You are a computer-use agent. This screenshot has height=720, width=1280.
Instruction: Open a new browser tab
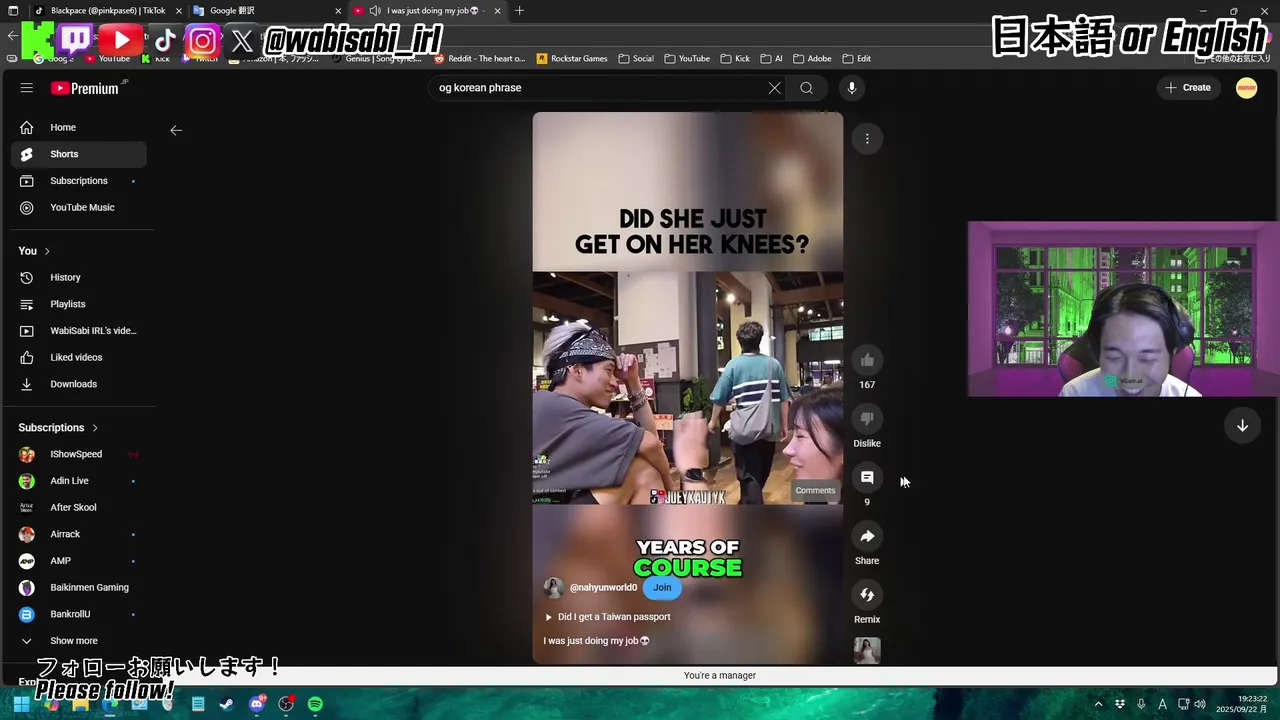519,11
